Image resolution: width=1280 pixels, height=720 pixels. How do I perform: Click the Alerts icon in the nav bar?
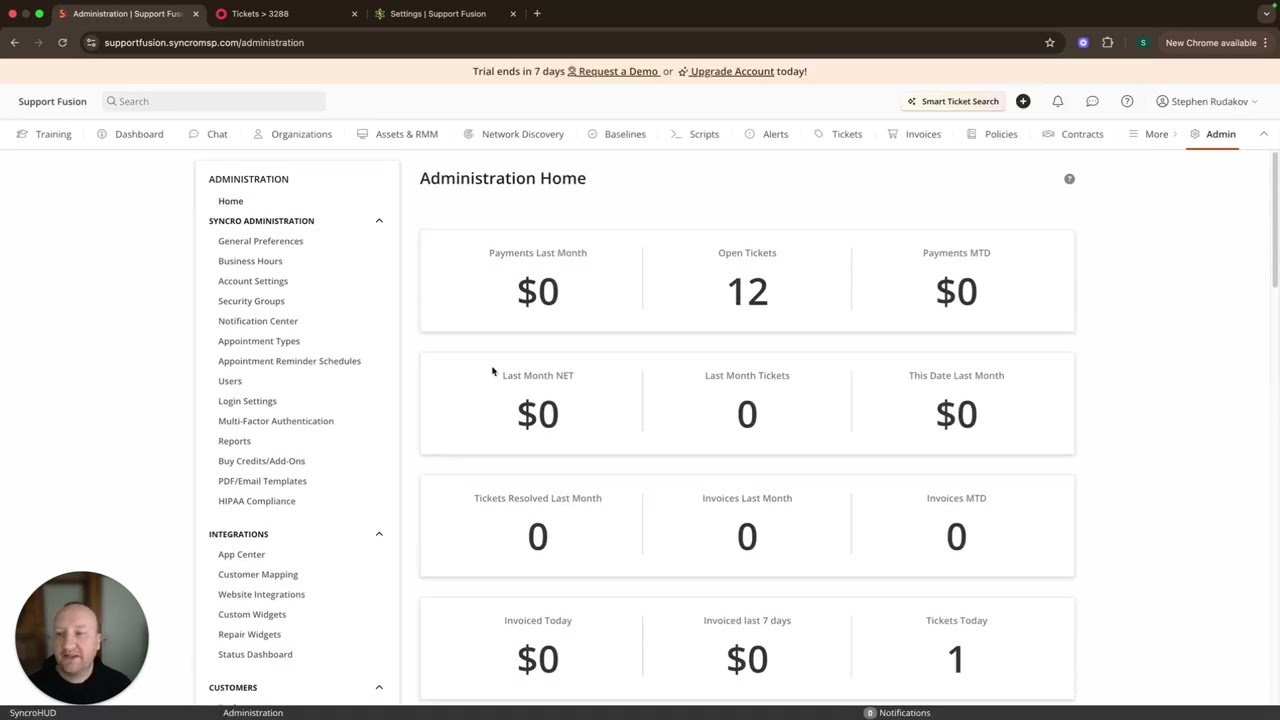tap(749, 134)
